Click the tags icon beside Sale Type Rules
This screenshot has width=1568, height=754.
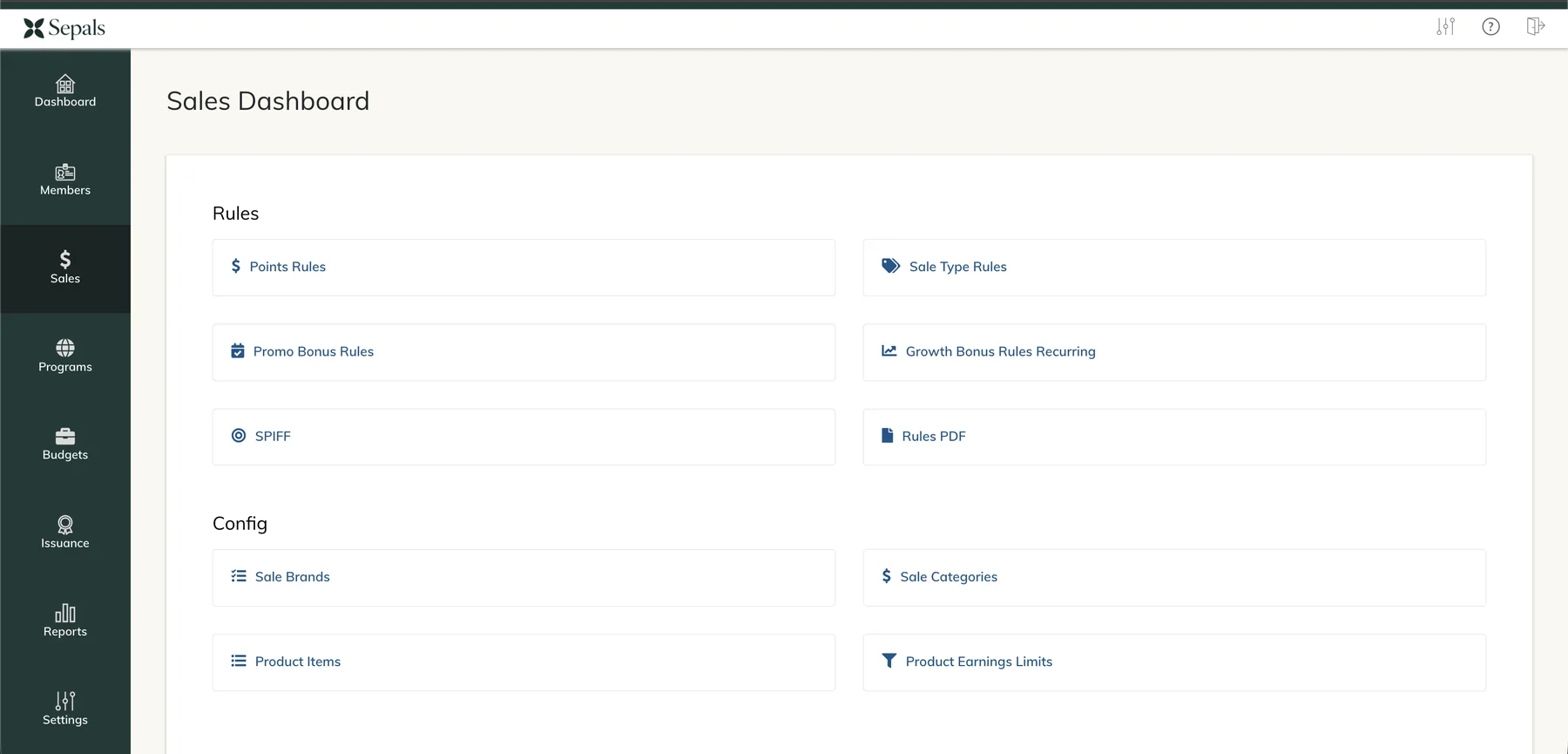(x=890, y=266)
